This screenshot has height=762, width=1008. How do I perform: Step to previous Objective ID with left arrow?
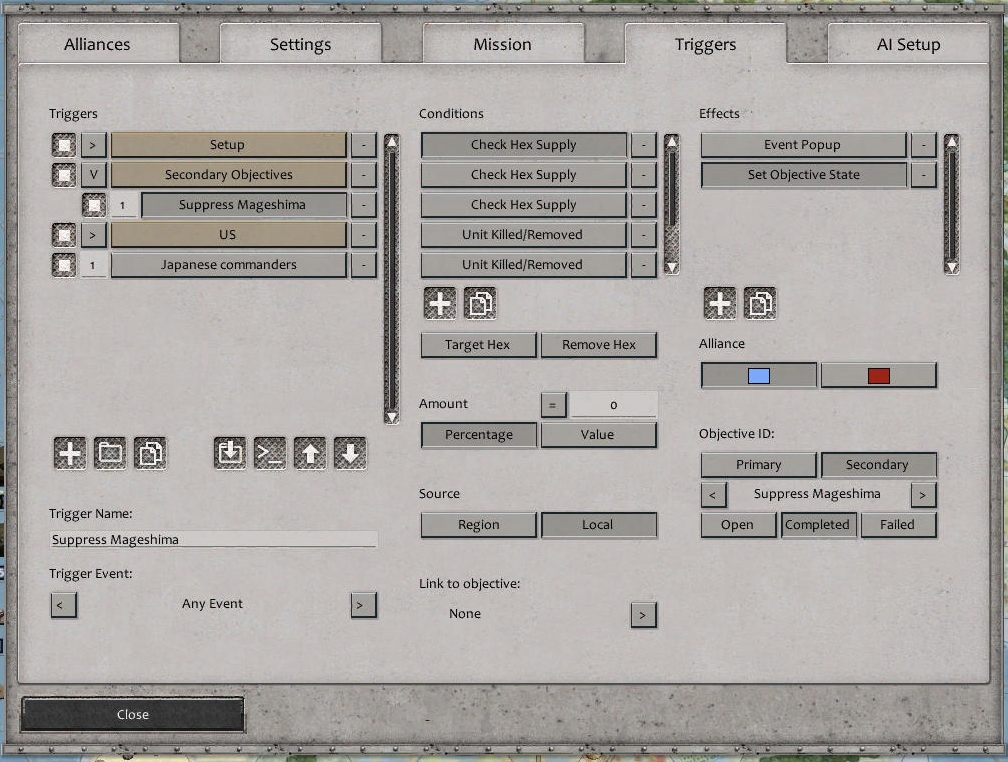coord(713,494)
